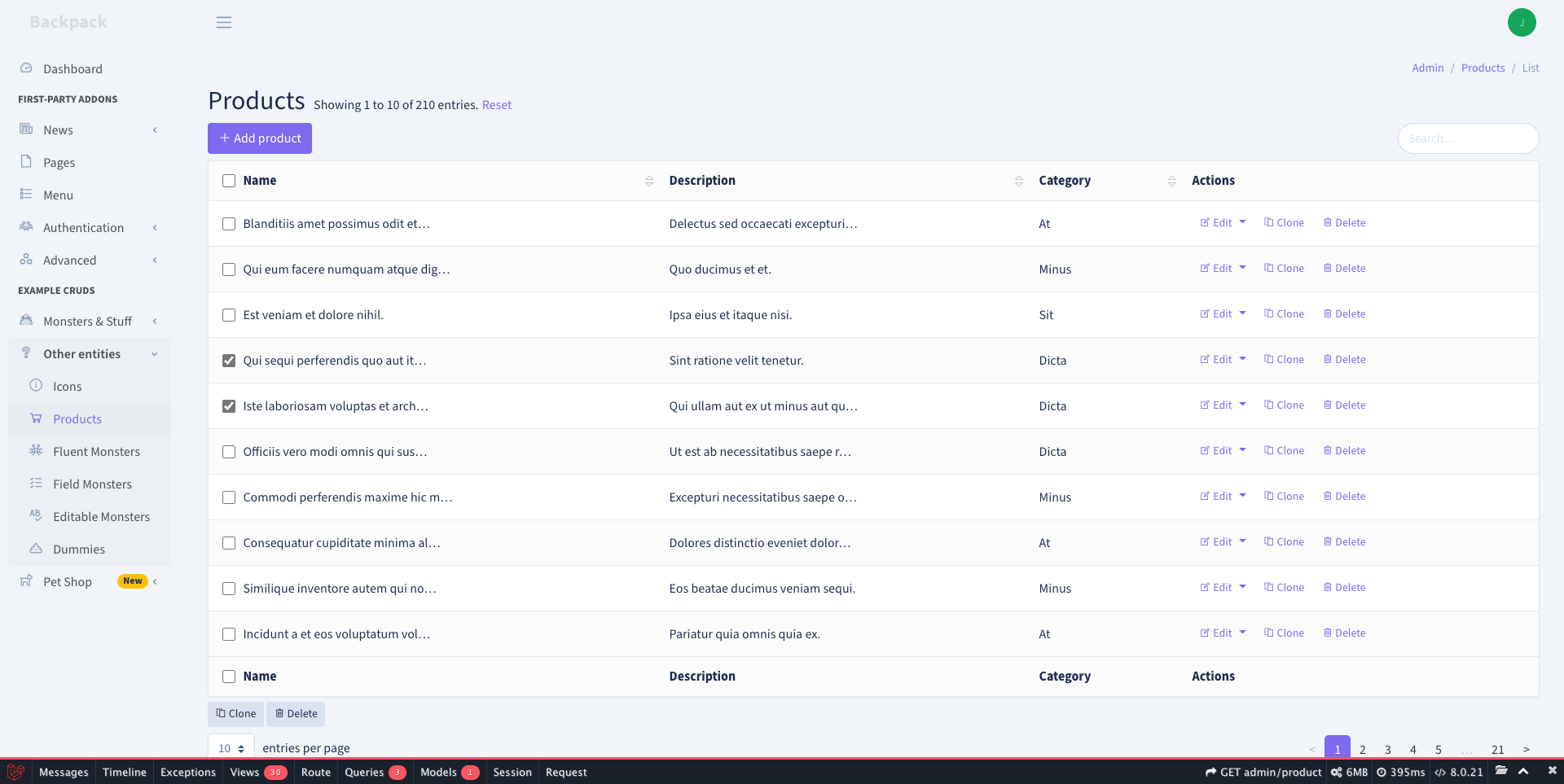Image resolution: width=1564 pixels, height=784 pixels.
Task: Open debugbar Queries tab
Action: tap(375, 772)
